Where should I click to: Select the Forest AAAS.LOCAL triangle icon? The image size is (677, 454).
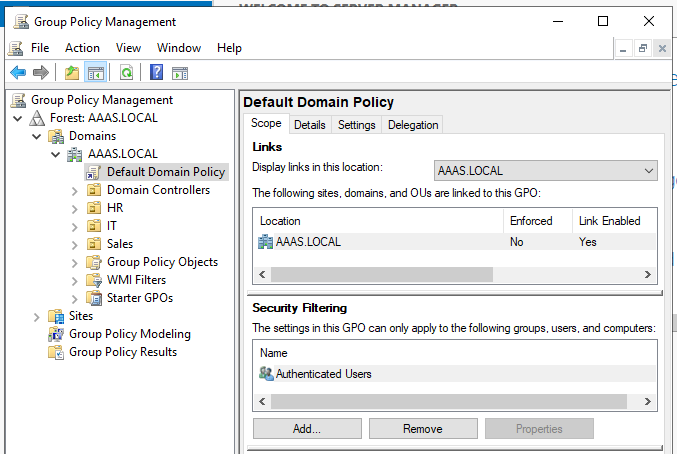point(37,118)
